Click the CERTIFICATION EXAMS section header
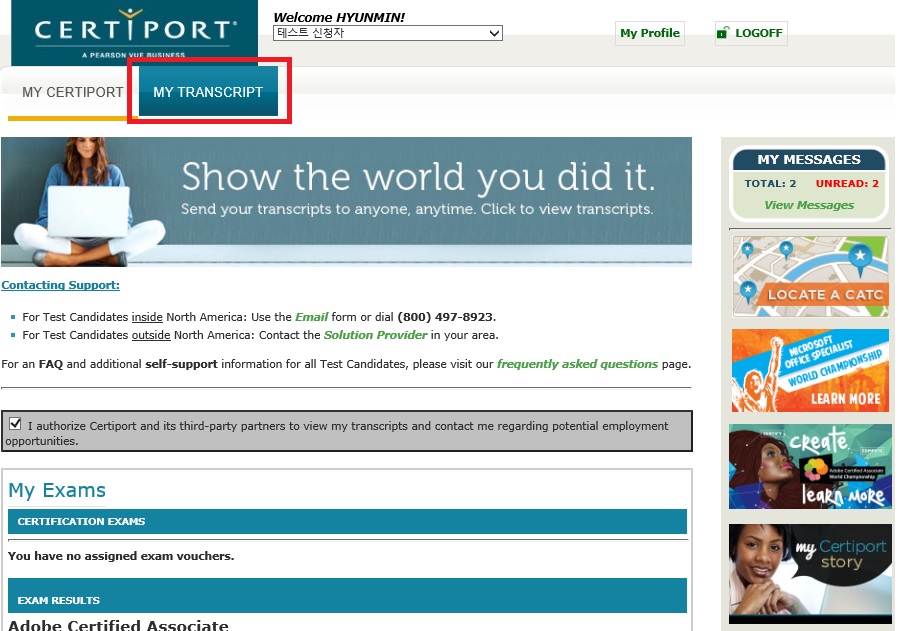This screenshot has height=631, width=899. click(347, 522)
